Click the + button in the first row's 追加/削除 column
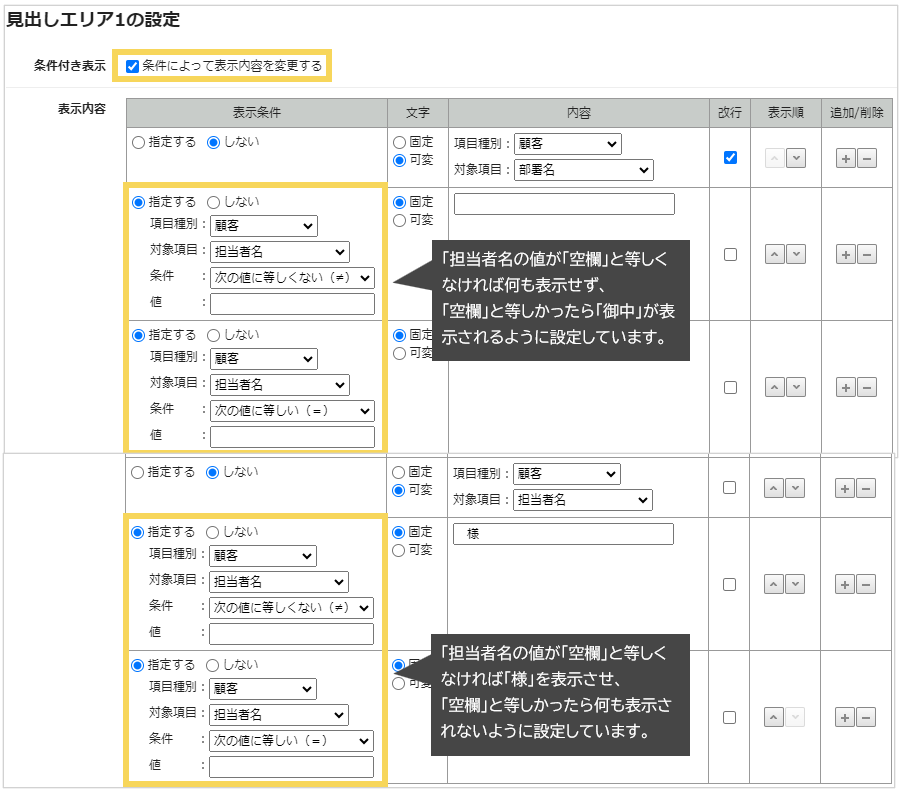 [x=846, y=157]
